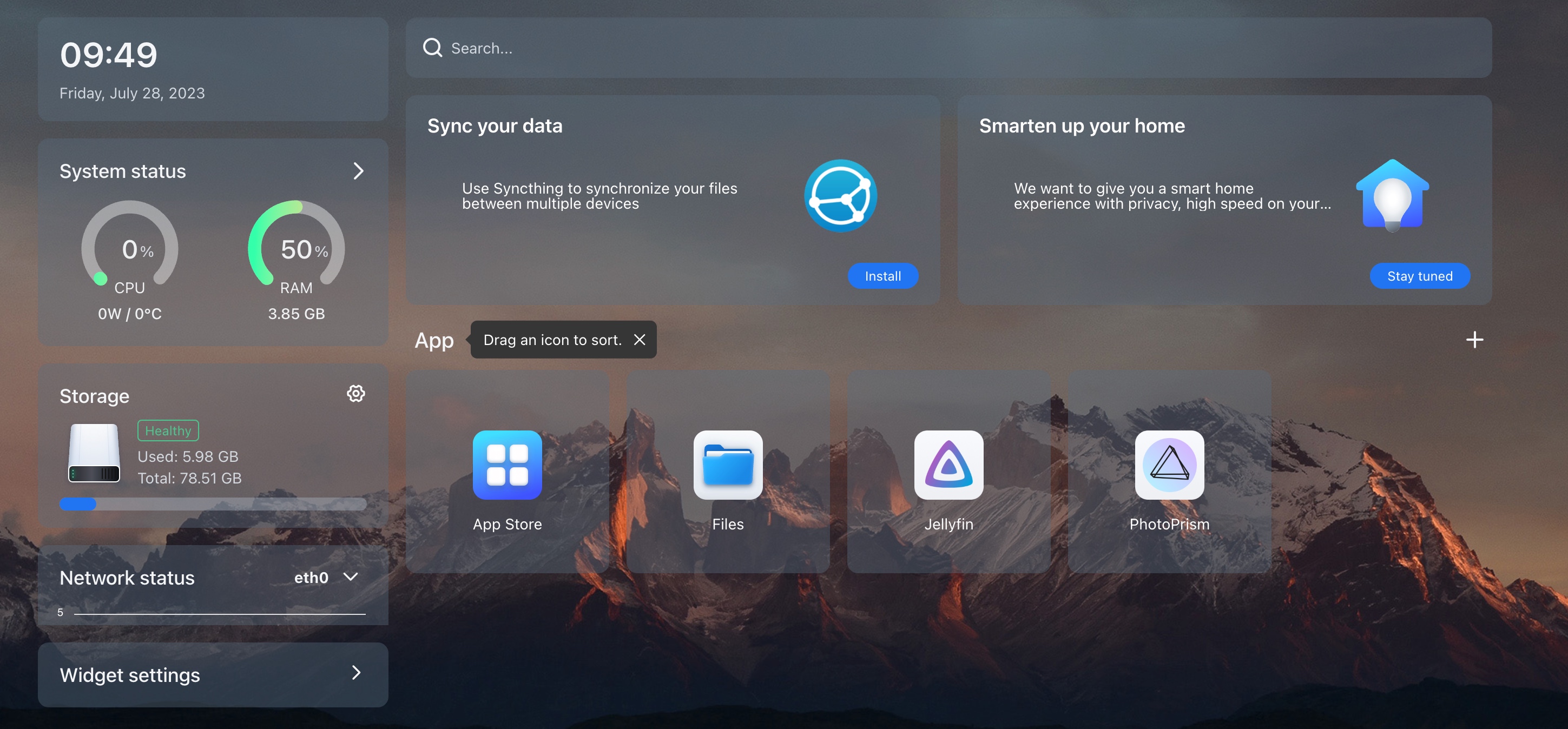Click the Stay tuned button
This screenshot has height=729, width=1568.
pos(1420,276)
